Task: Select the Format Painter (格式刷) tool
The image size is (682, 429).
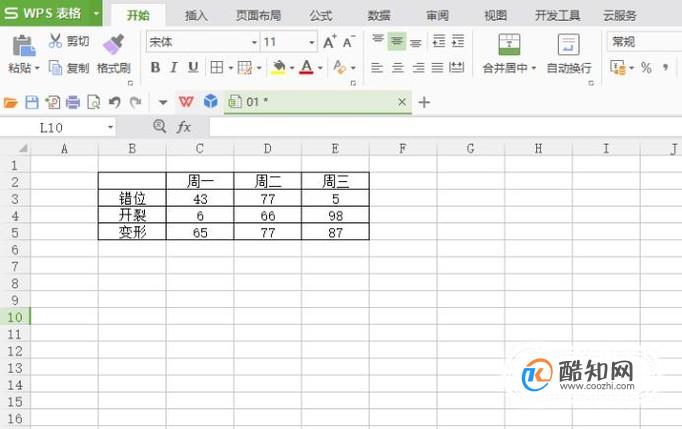Action: pyautogui.click(x=114, y=54)
